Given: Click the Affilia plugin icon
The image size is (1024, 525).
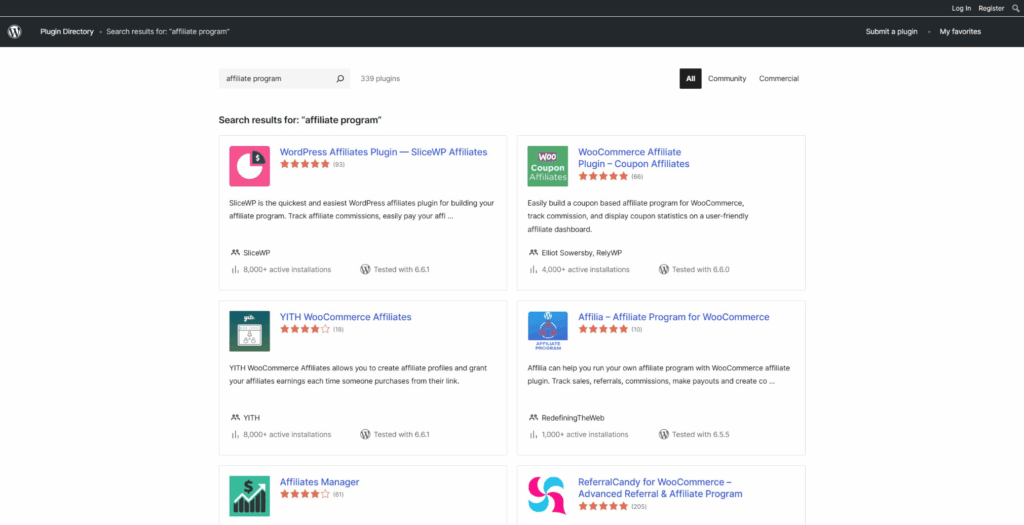Looking at the screenshot, I should [547, 331].
